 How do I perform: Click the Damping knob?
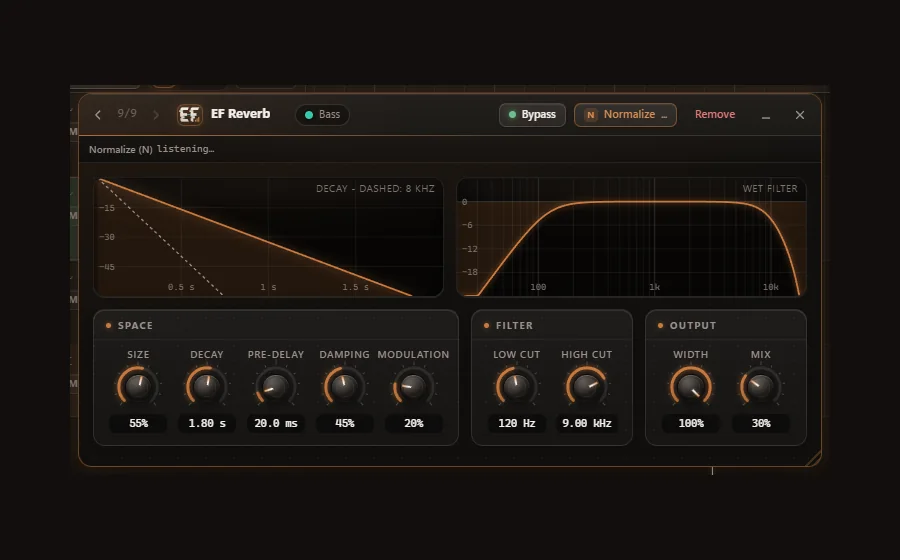pyautogui.click(x=344, y=386)
